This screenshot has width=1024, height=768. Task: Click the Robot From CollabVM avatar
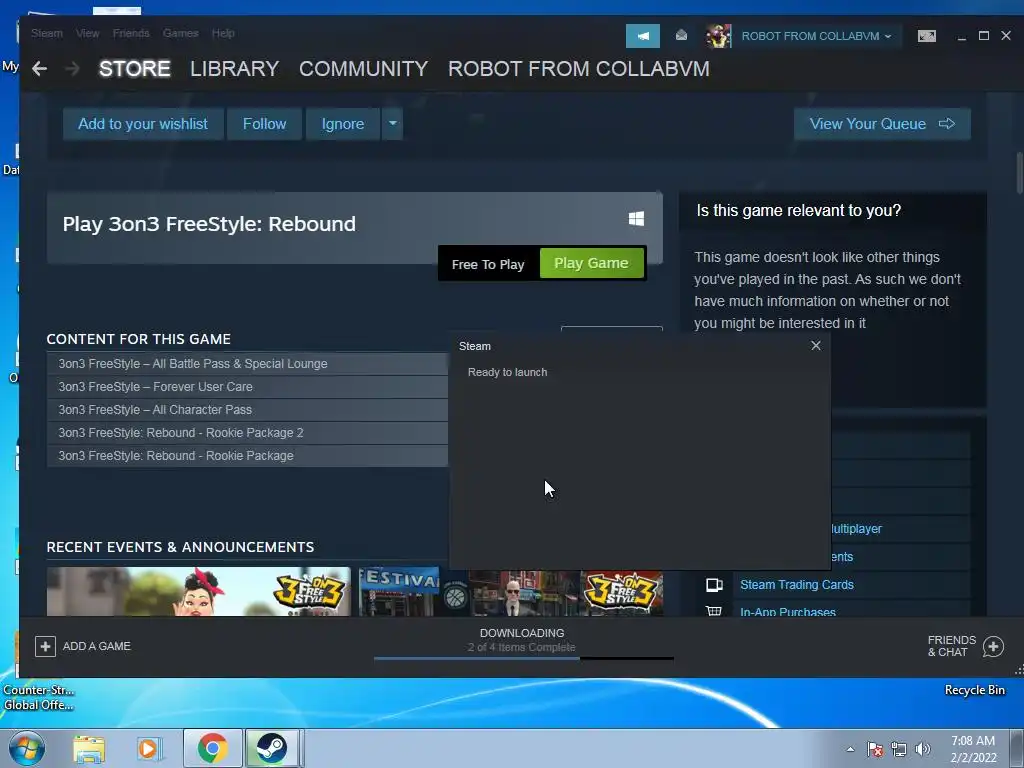[718, 36]
